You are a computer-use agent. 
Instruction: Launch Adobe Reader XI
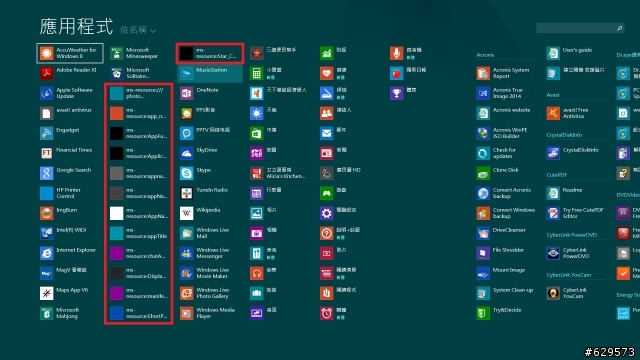70,73
